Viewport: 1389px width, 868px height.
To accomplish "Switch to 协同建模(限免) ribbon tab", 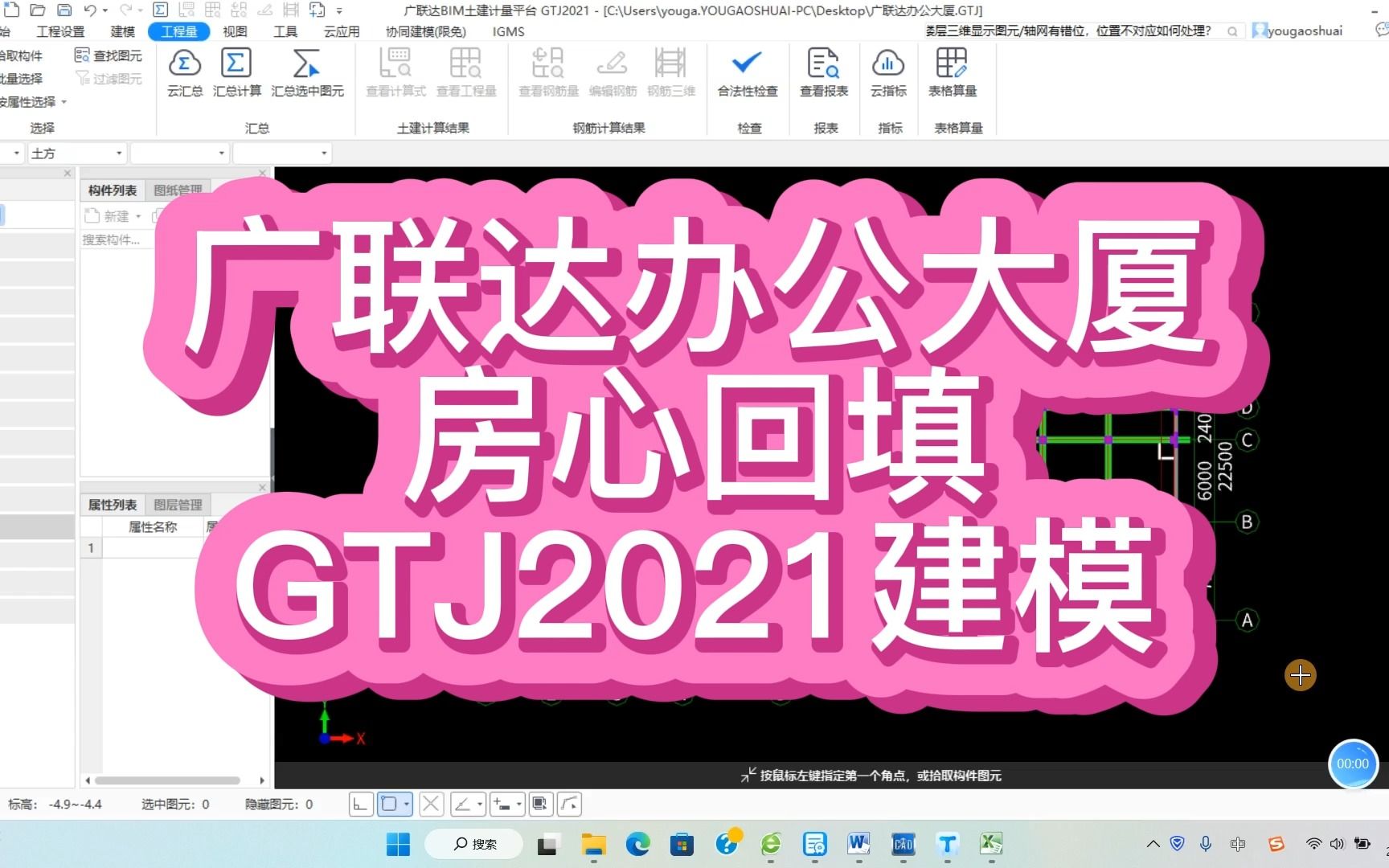I will click(425, 31).
